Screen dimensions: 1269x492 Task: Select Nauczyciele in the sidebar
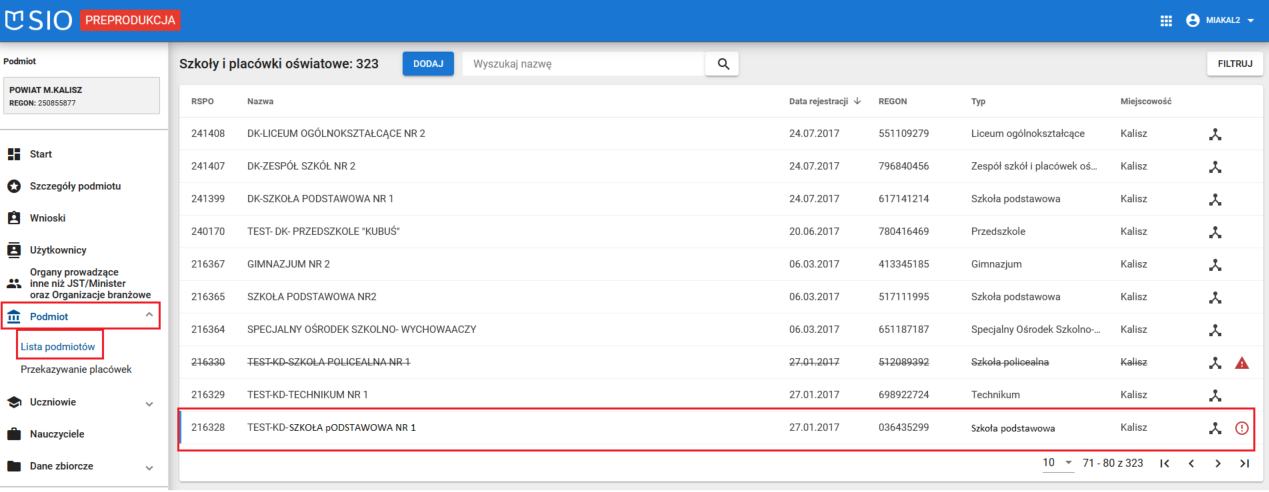click(57, 434)
